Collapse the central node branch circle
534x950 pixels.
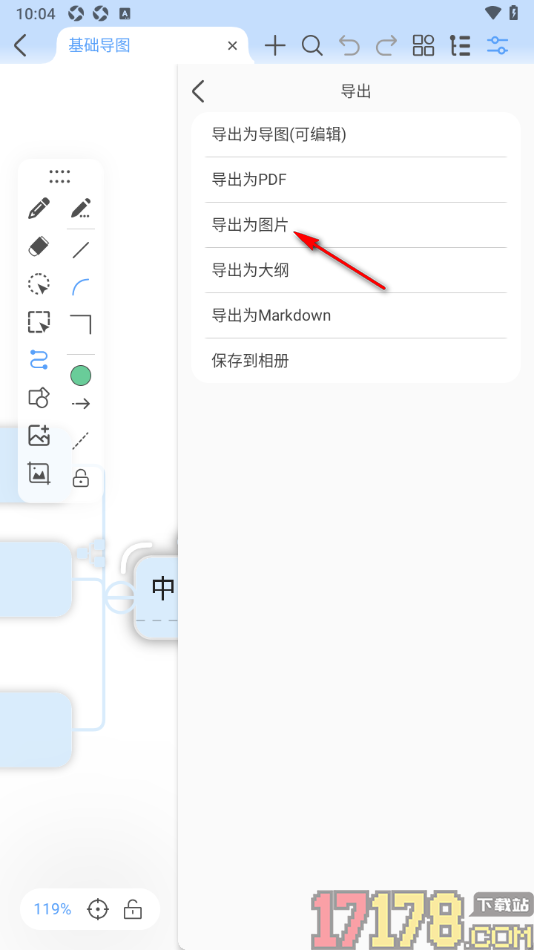[119, 598]
